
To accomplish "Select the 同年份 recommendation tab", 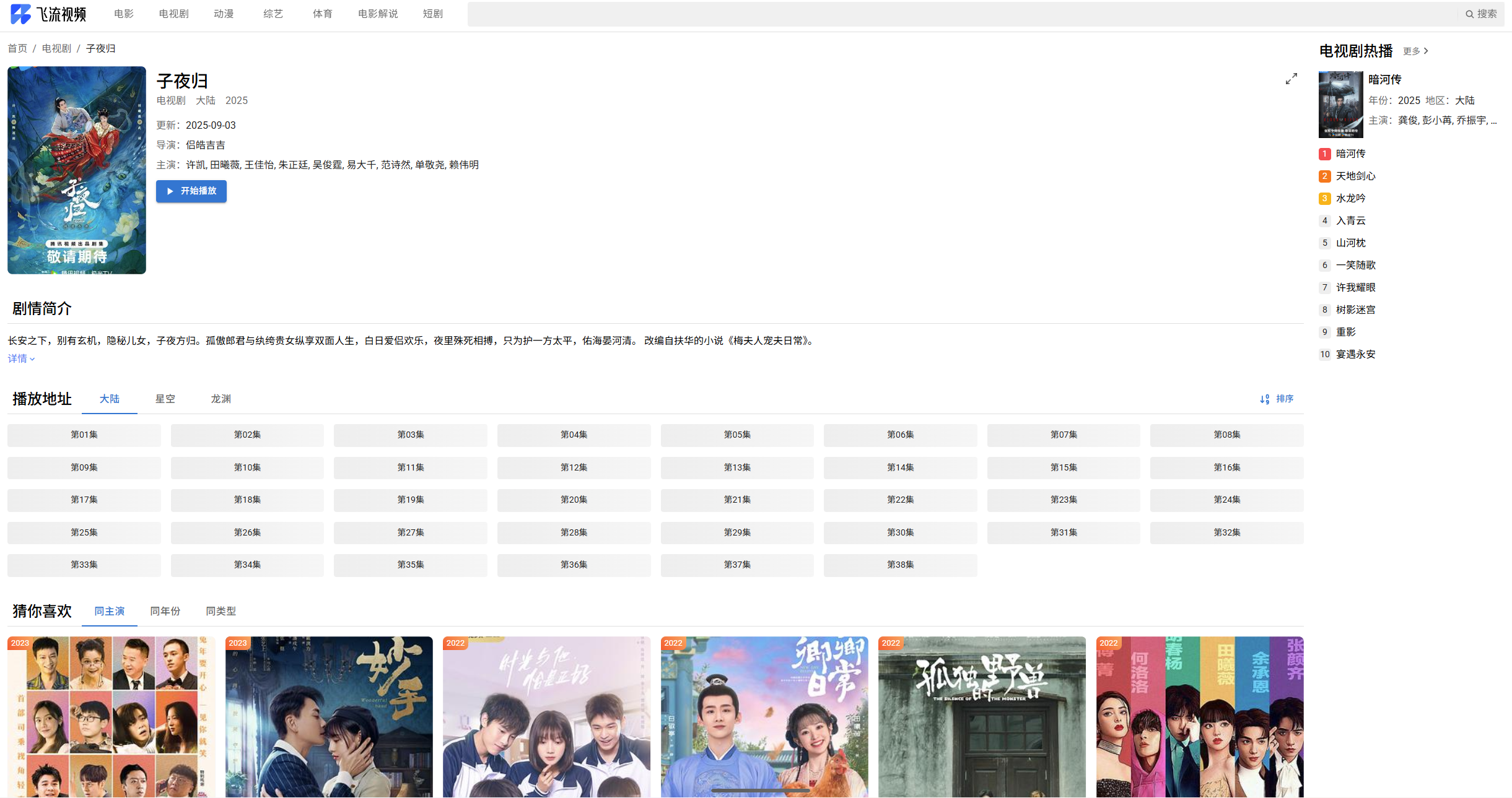I will 165,612.
